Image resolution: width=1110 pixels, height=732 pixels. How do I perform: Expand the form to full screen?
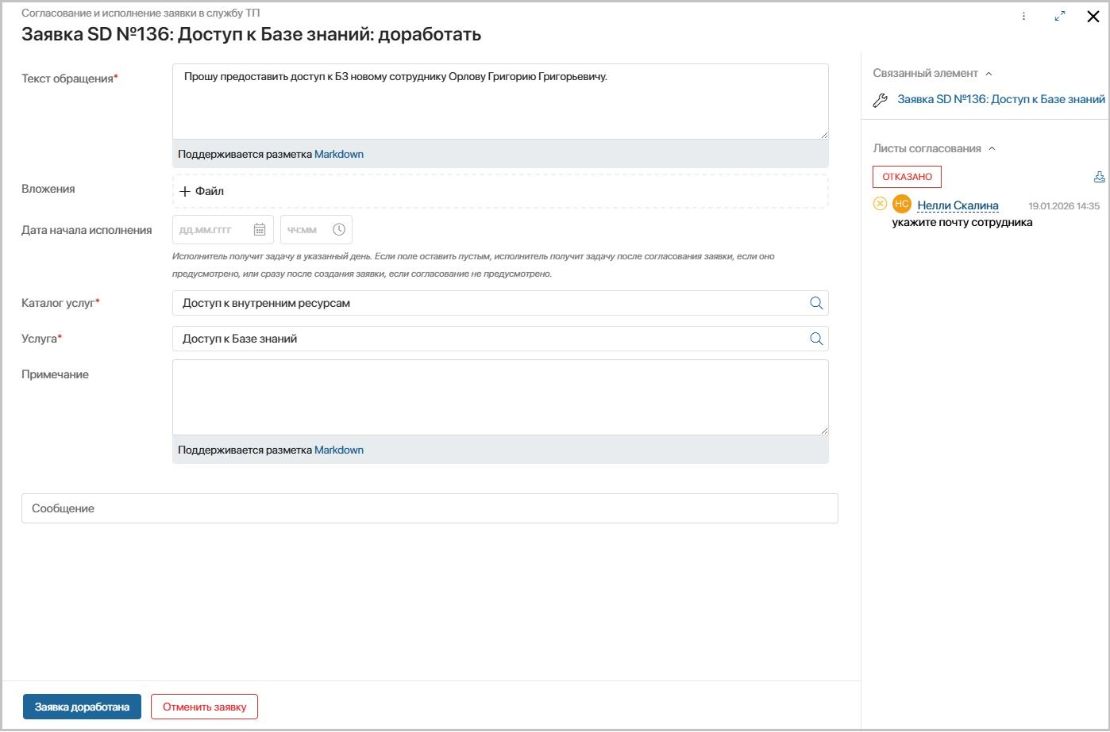point(1060,16)
